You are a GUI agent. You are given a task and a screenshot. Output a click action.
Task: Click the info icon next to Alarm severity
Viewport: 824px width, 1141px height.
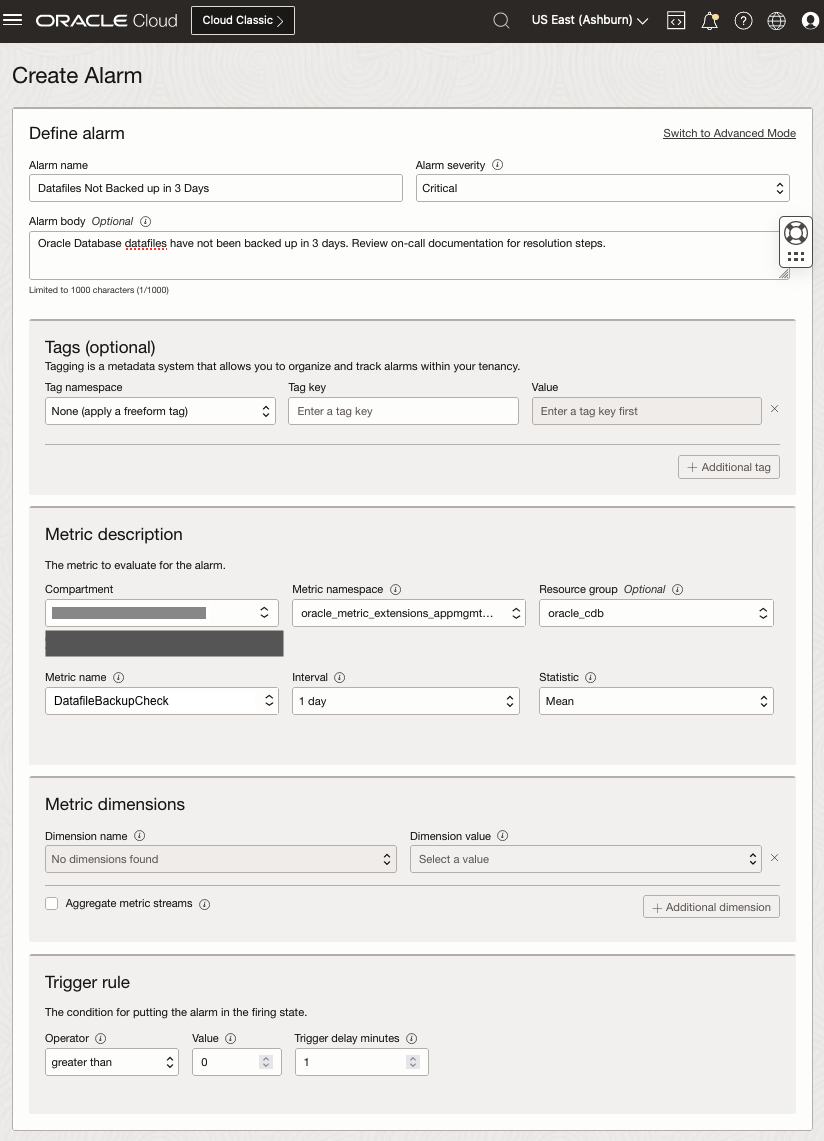click(498, 165)
